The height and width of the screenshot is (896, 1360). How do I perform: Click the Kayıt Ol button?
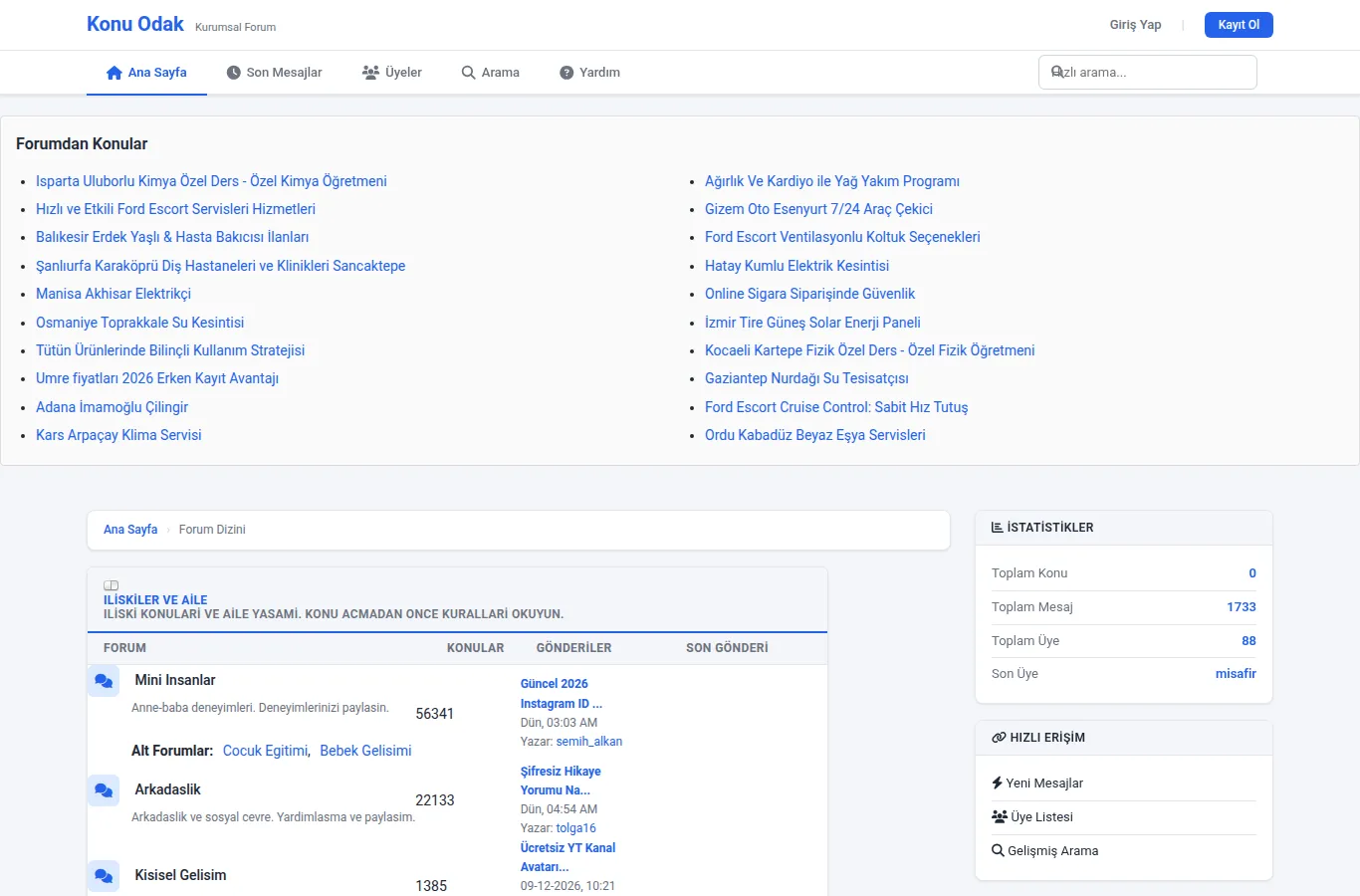pyautogui.click(x=1239, y=25)
